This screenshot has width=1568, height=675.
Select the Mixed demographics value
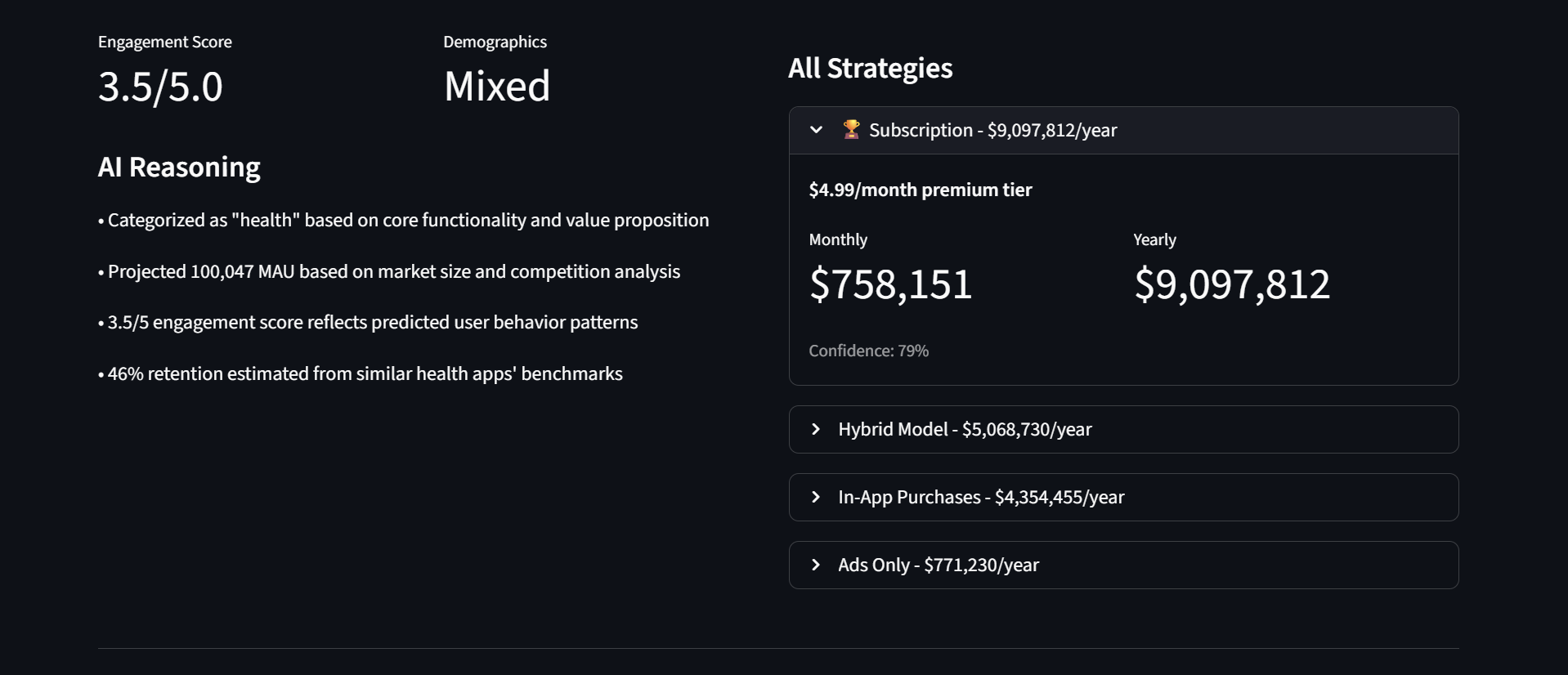[x=496, y=87]
